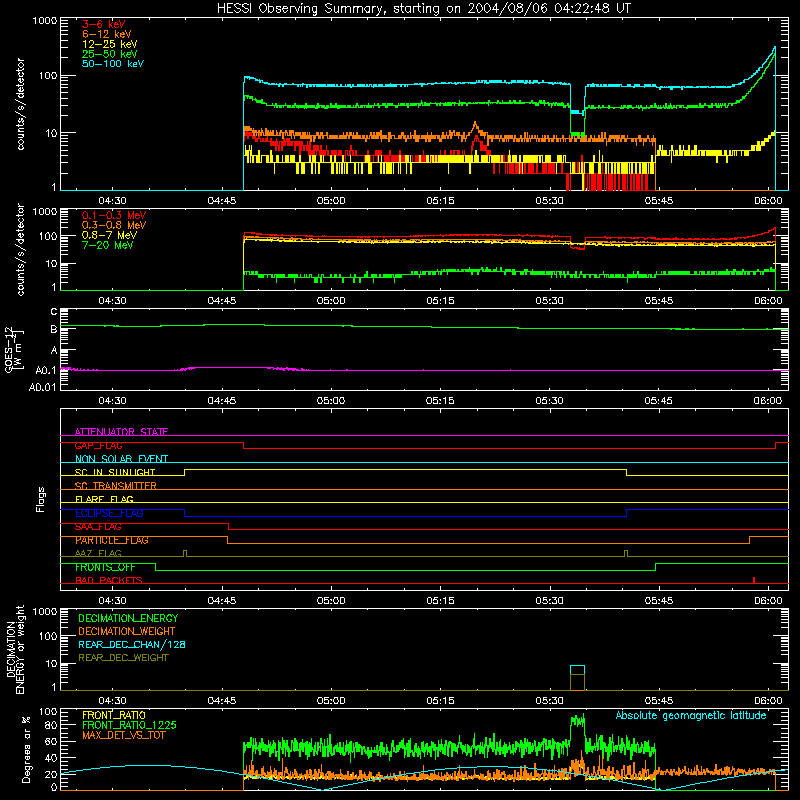Select the cyan 50-100 keV legend label
The width and height of the screenshot is (800, 800).
(113, 64)
